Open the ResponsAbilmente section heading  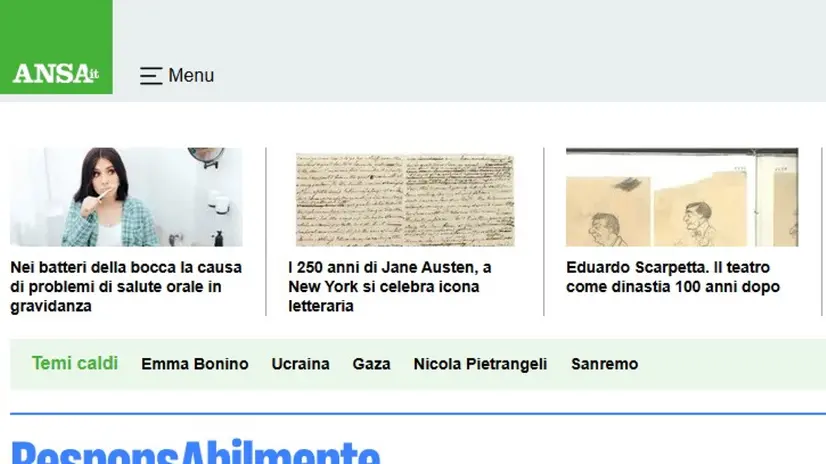point(195,452)
